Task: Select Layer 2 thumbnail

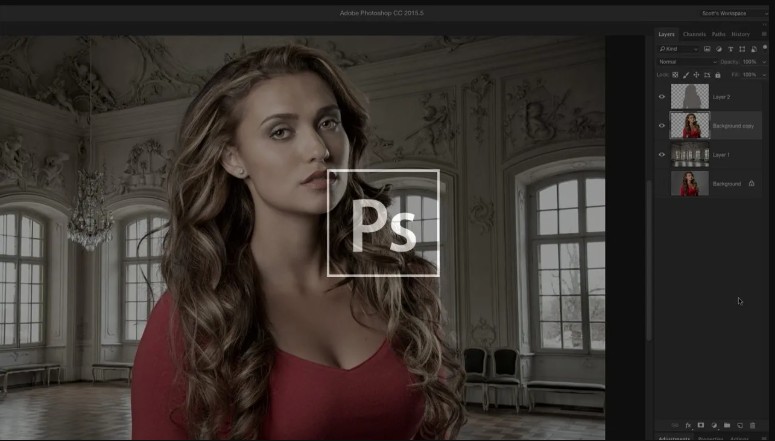Action: pyautogui.click(x=689, y=97)
